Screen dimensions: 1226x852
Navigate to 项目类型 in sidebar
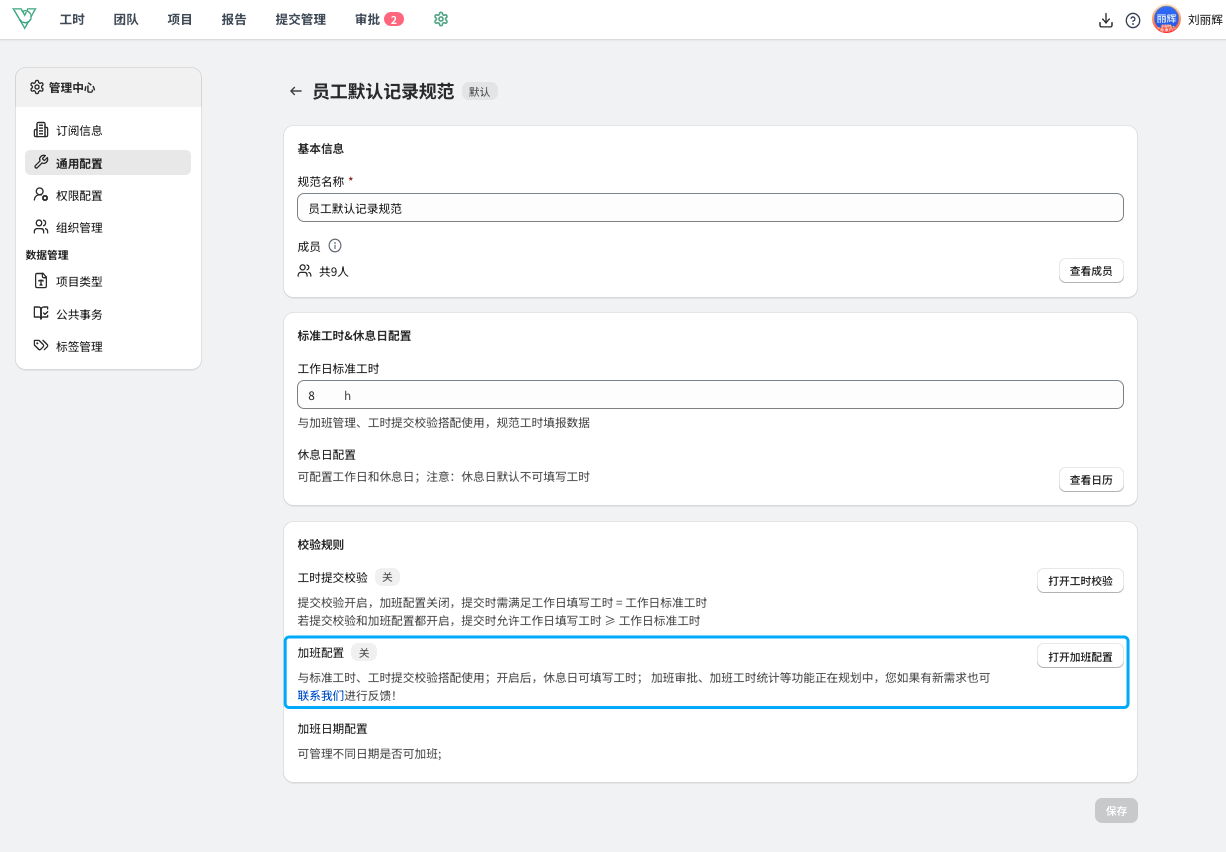pyautogui.click(x=79, y=282)
